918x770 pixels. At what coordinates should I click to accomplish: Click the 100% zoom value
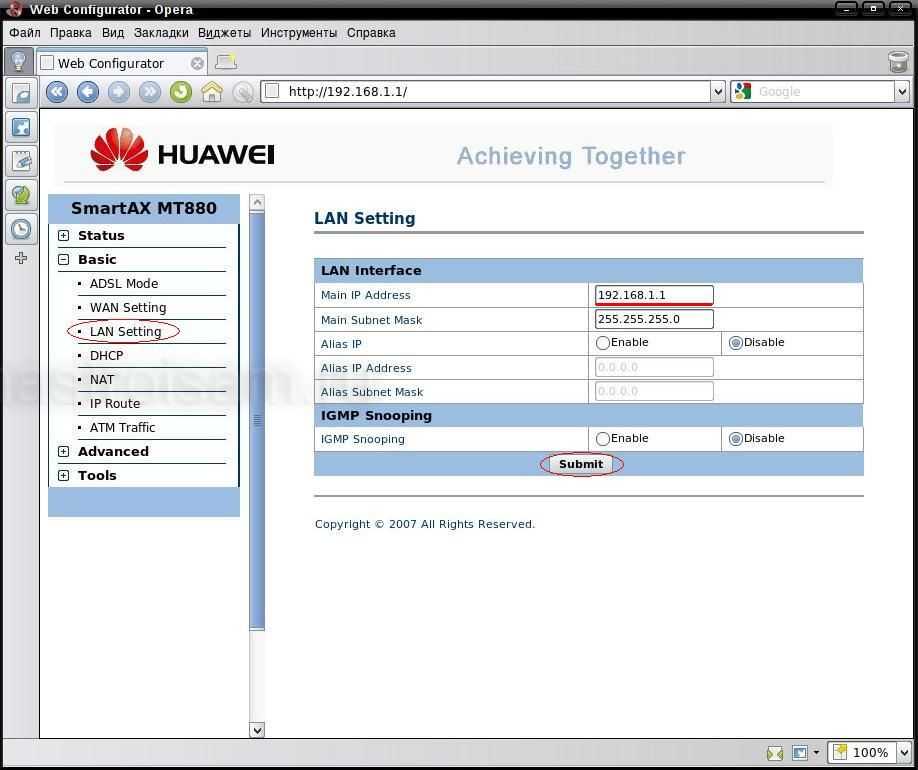[870, 753]
